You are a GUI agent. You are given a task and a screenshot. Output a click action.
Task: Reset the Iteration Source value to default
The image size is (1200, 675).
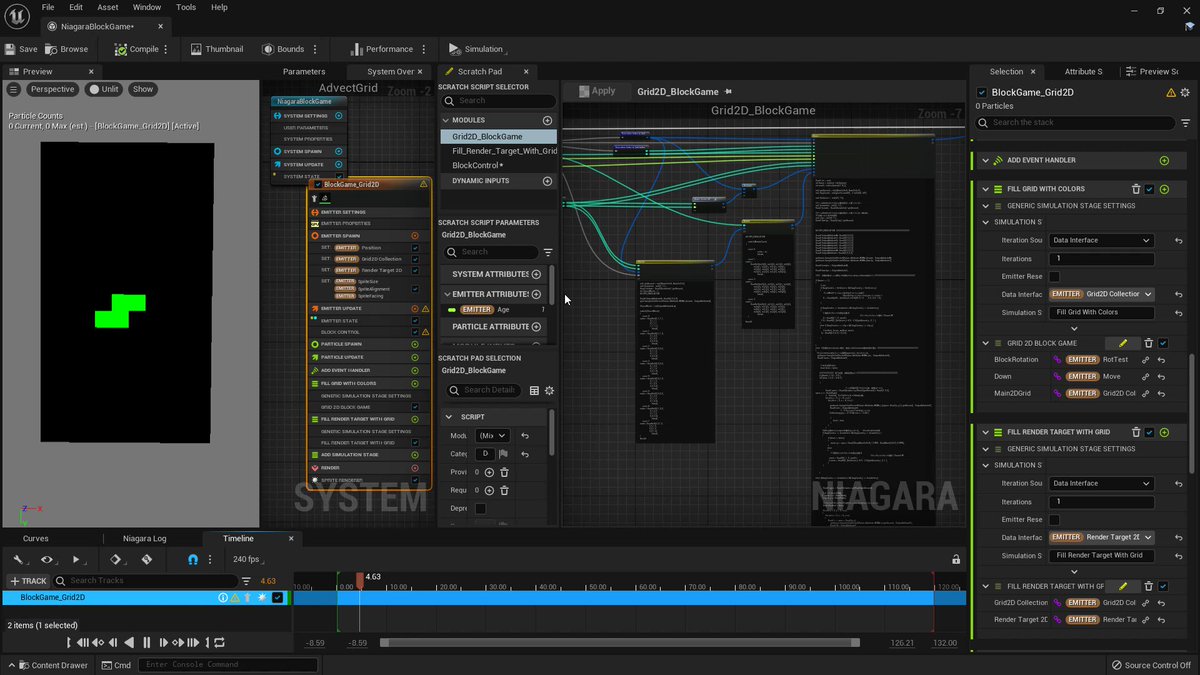(1178, 240)
